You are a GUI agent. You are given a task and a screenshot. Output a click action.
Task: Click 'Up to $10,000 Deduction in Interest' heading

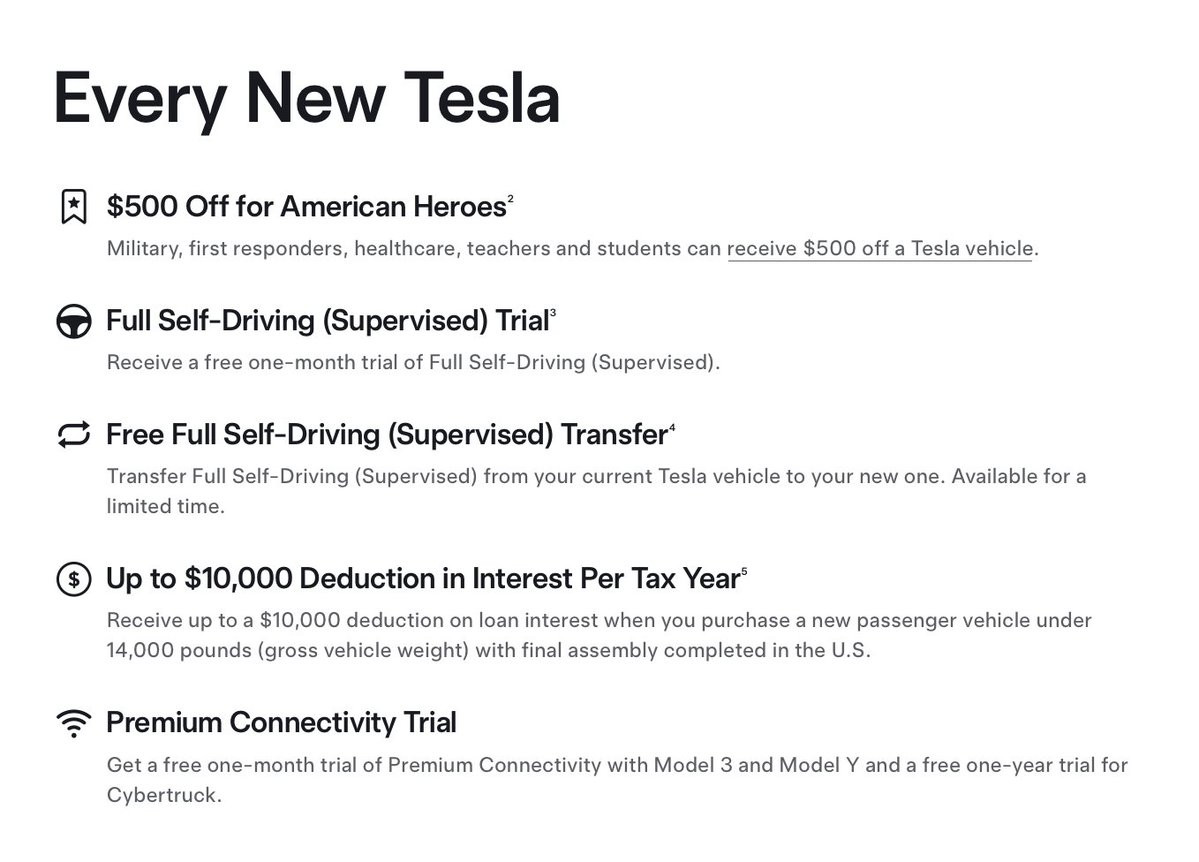(423, 579)
